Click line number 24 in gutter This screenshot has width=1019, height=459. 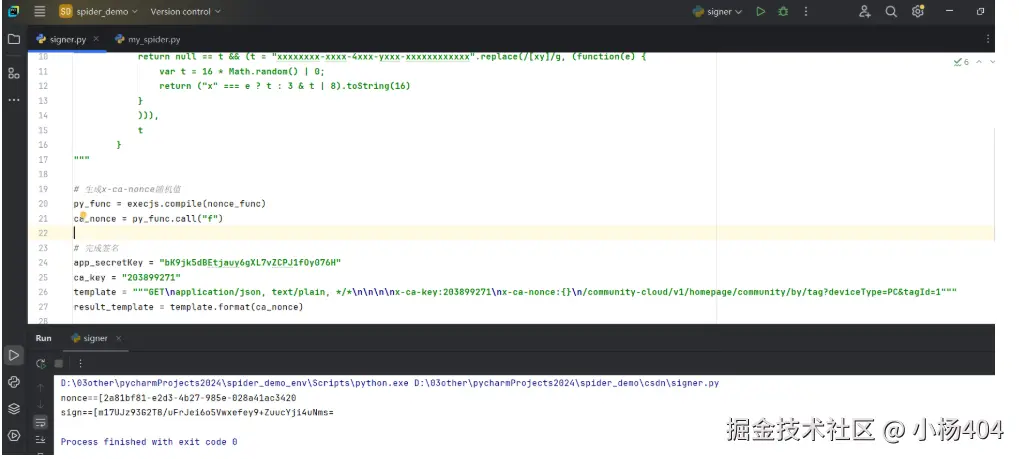(x=43, y=263)
